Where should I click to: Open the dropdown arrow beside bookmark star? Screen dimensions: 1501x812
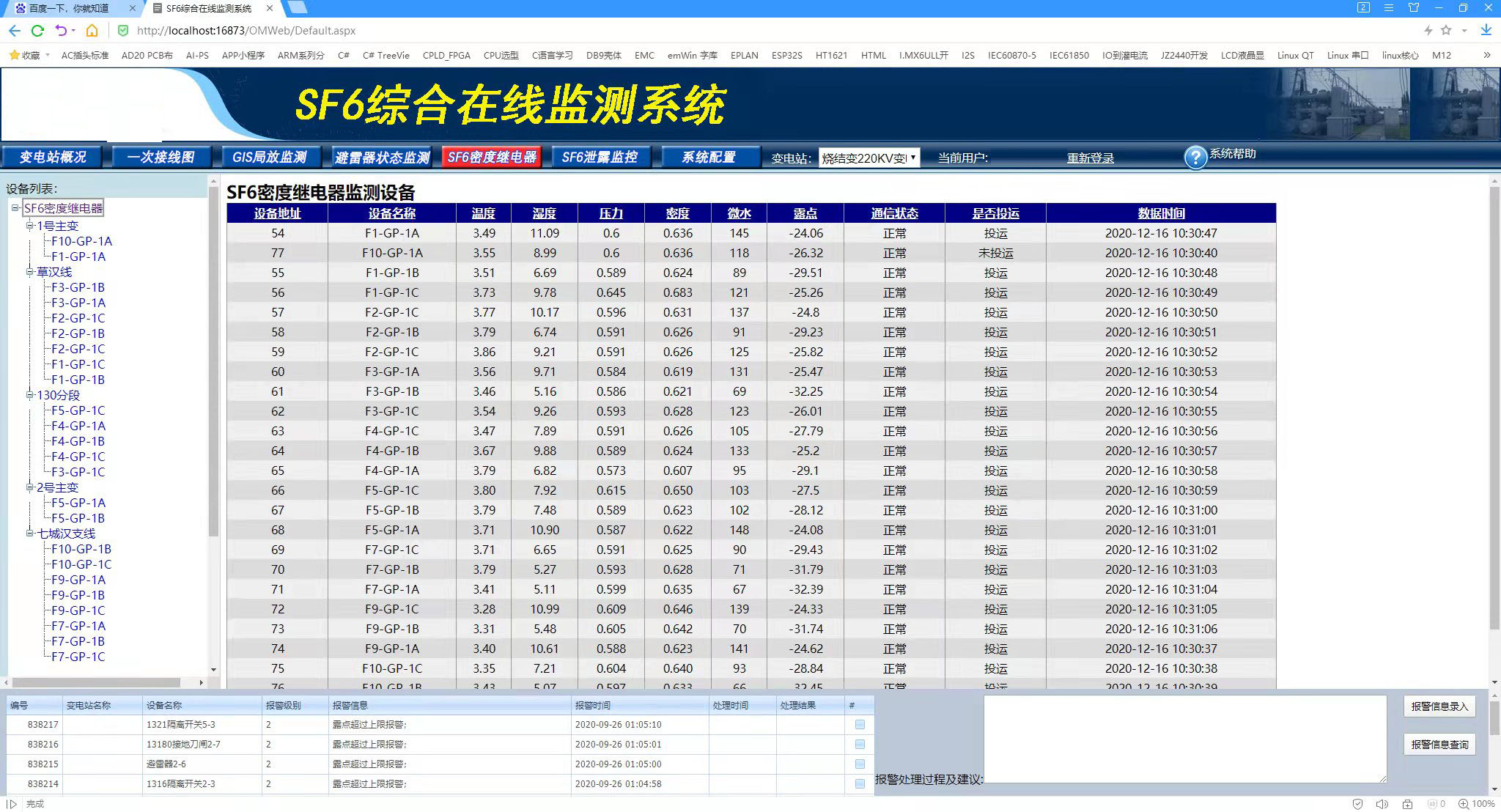coord(1464,31)
